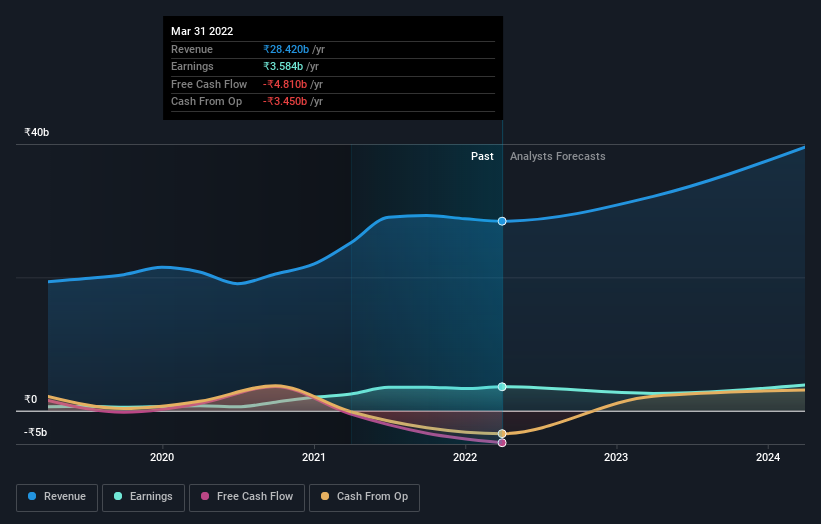This screenshot has height=524, width=821.
Task: Click the ₹28.420b revenue value
Action: [x=286, y=49]
